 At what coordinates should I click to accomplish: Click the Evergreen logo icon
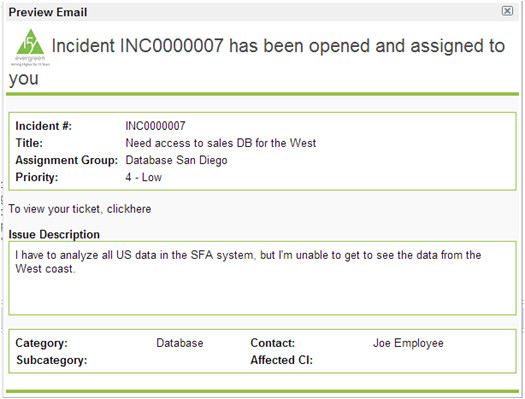coord(30,48)
